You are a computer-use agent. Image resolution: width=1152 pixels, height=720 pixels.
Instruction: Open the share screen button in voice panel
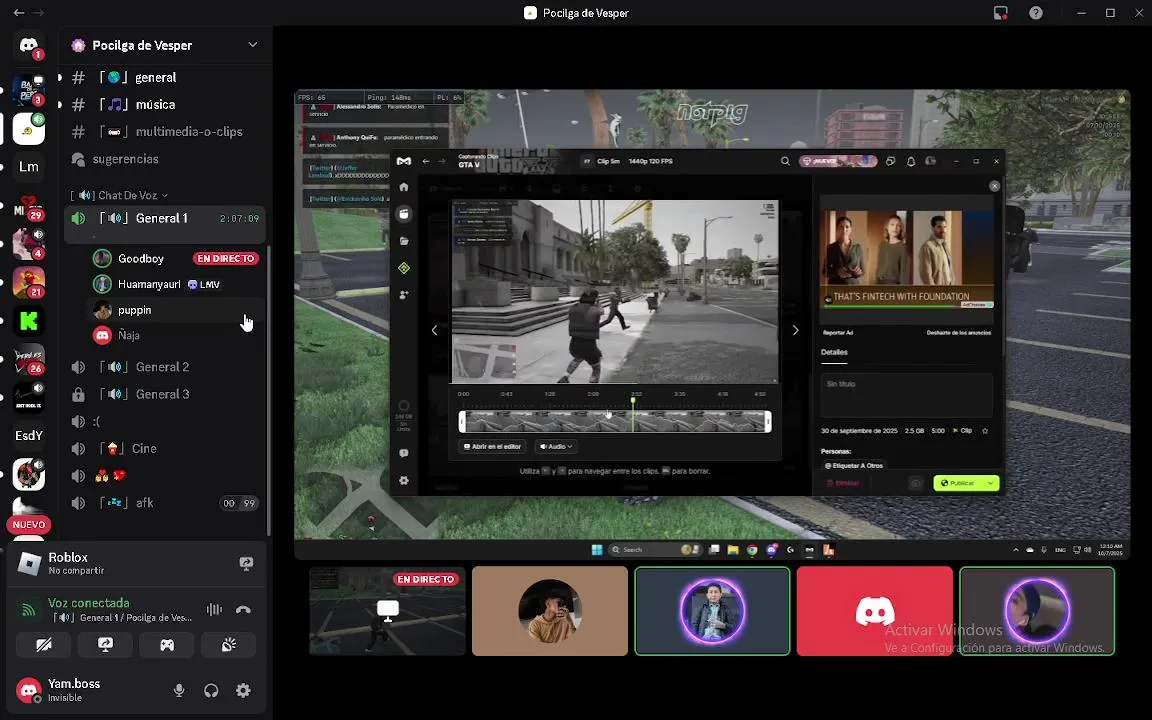[x=105, y=645]
